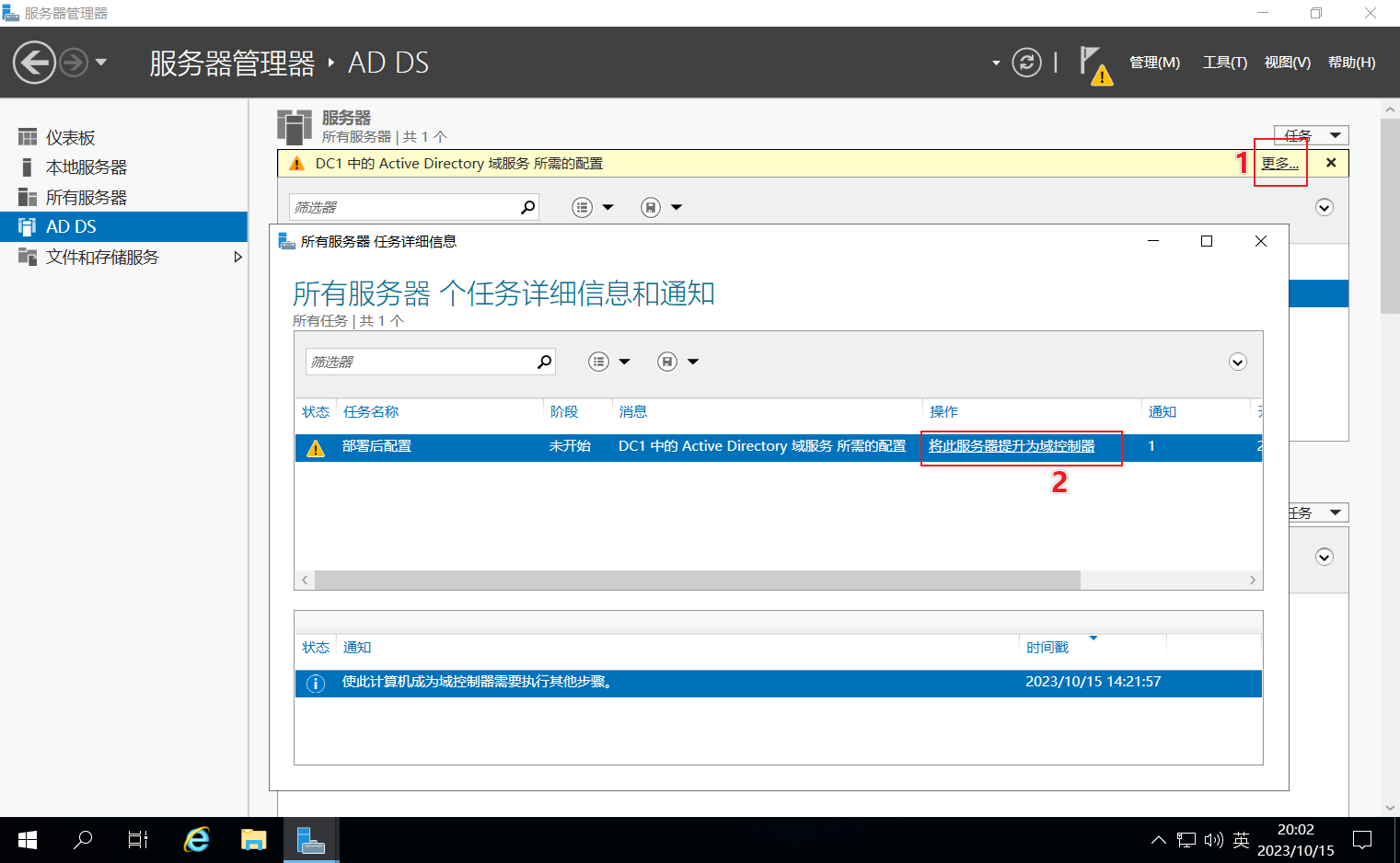
Task: Sort by 状态 column in task table
Action: (316, 411)
